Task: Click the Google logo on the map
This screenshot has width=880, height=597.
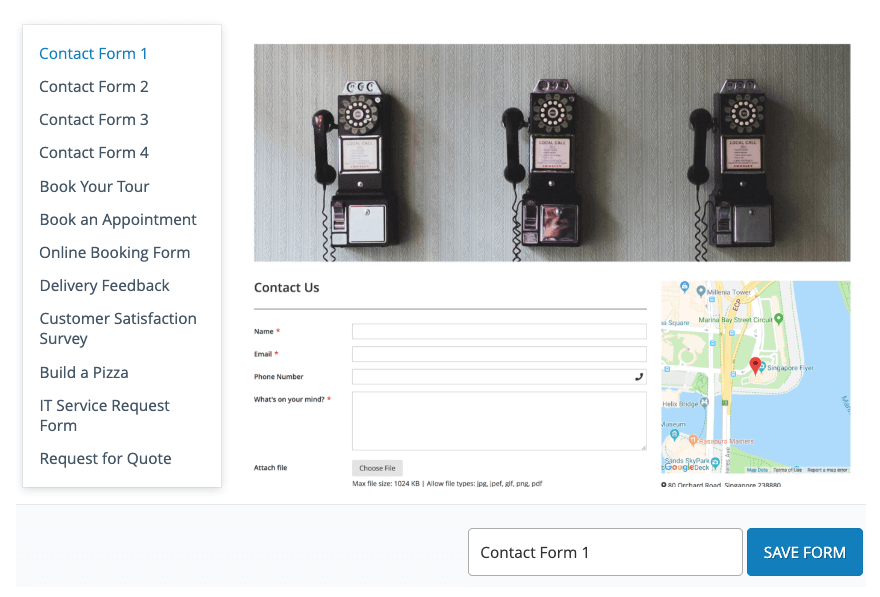Action: [x=680, y=467]
